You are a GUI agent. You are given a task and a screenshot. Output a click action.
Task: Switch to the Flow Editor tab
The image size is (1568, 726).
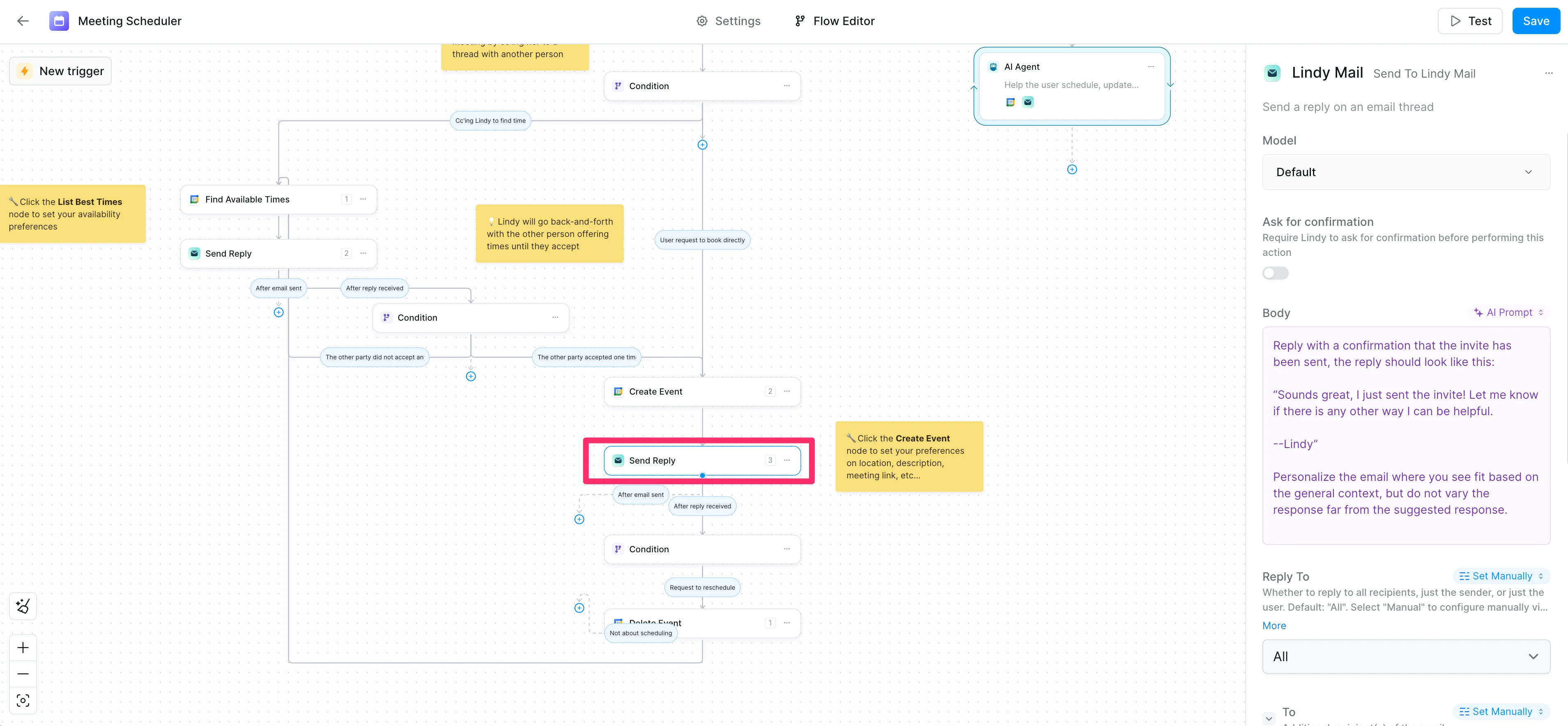tap(835, 21)
